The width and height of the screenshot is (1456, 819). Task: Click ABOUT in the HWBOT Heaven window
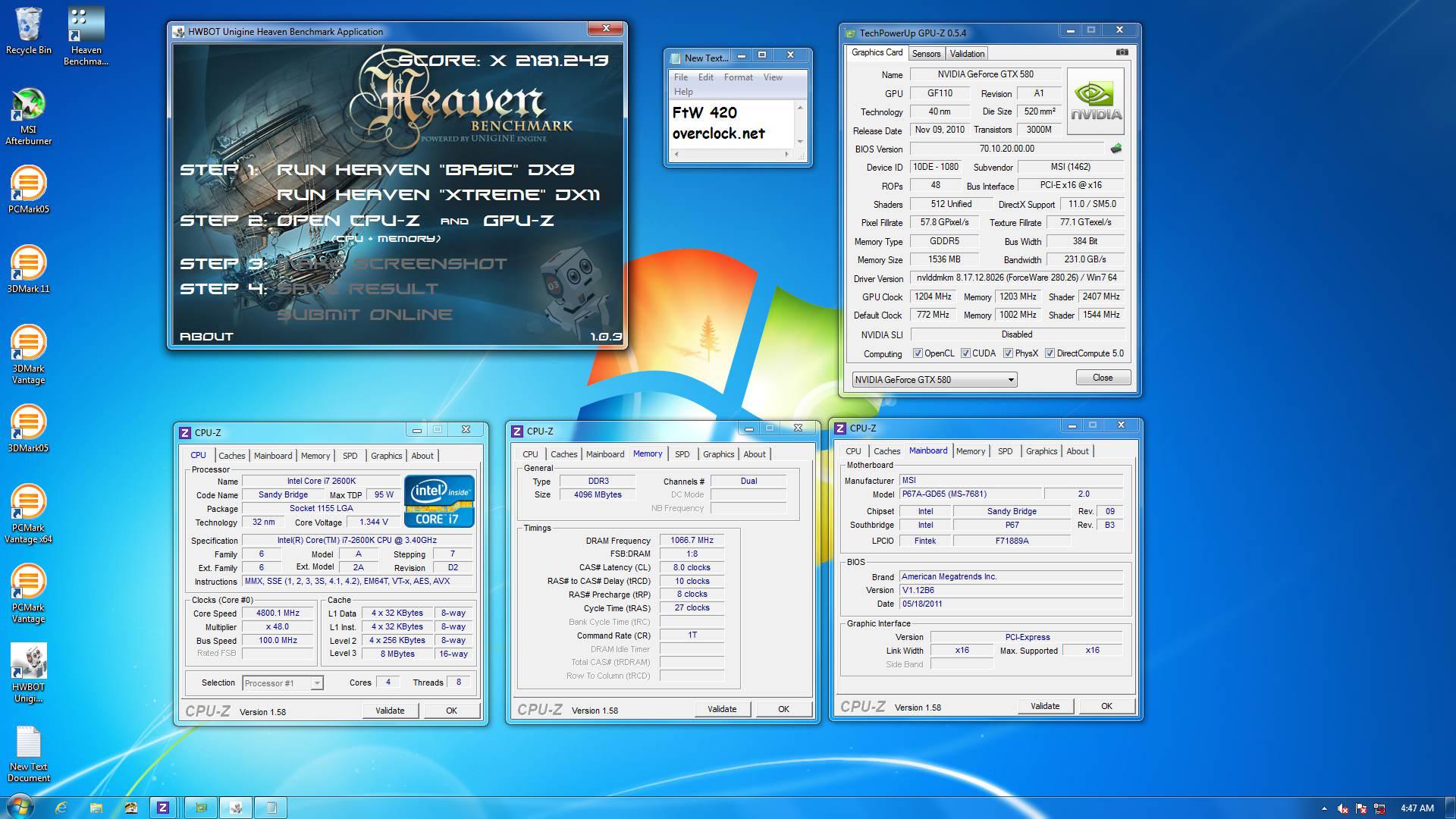click(x=206, y=337)
